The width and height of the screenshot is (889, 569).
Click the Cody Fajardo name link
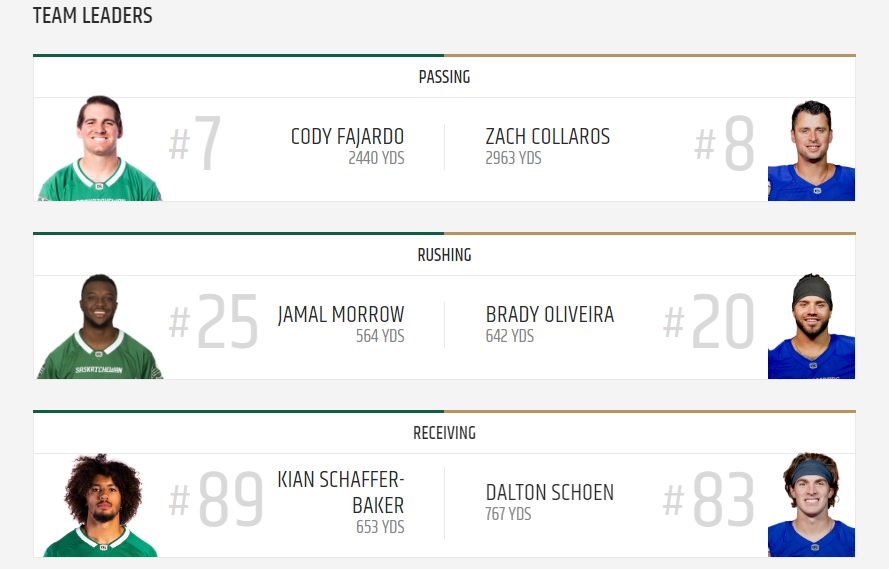[x=347, y=137]
